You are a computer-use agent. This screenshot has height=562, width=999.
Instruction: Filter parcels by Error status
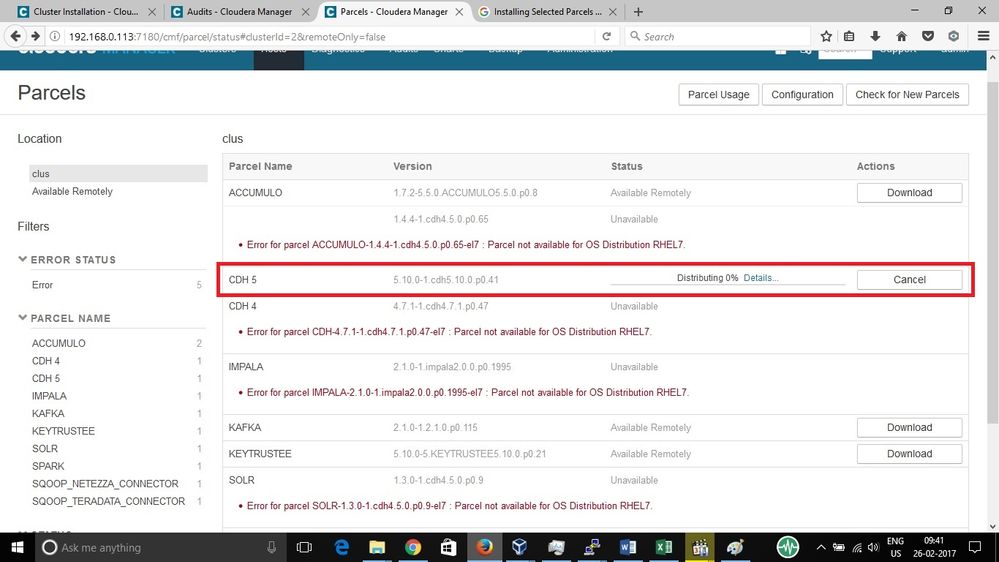pos(42,285)
